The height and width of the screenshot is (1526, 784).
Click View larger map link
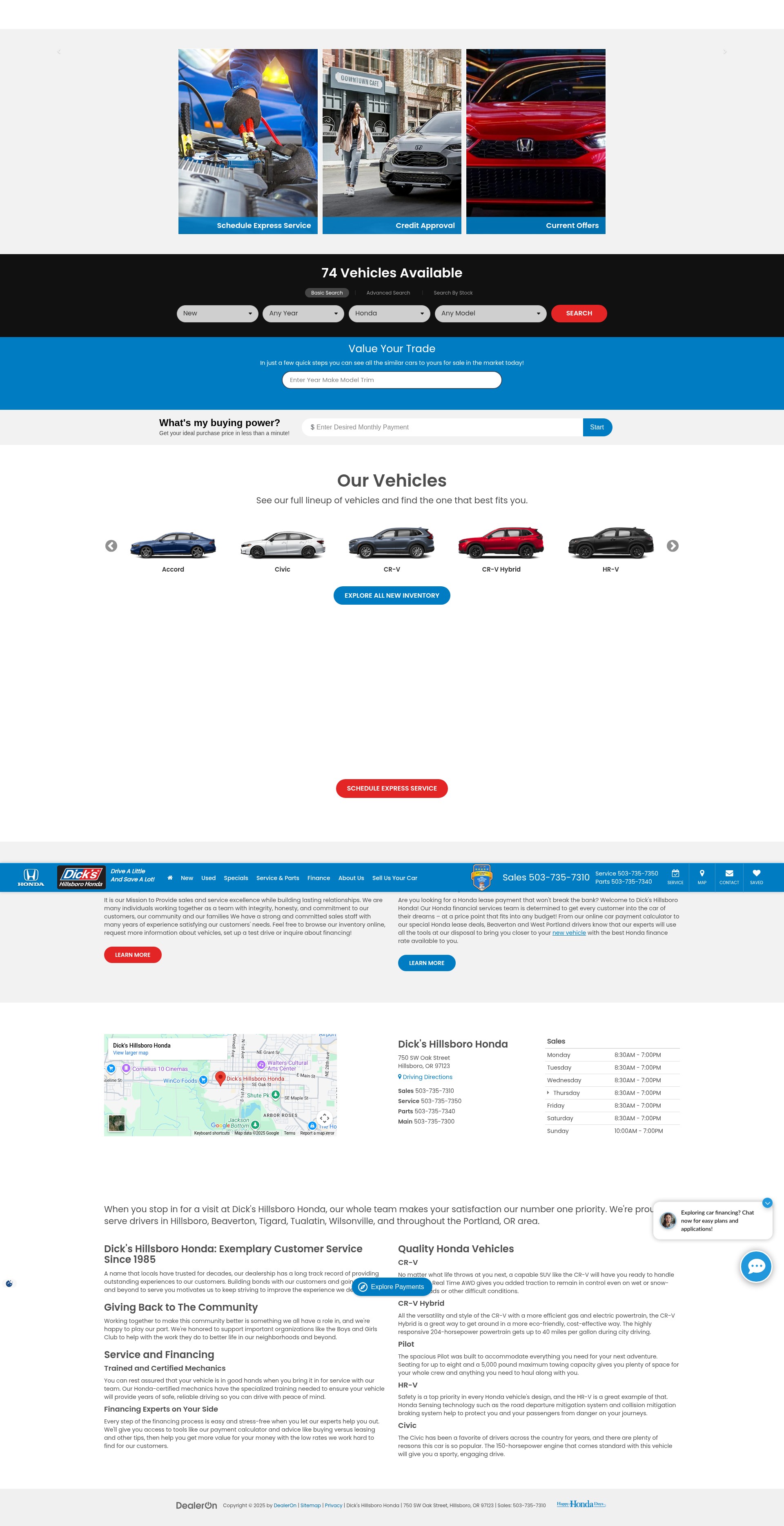131,1053
